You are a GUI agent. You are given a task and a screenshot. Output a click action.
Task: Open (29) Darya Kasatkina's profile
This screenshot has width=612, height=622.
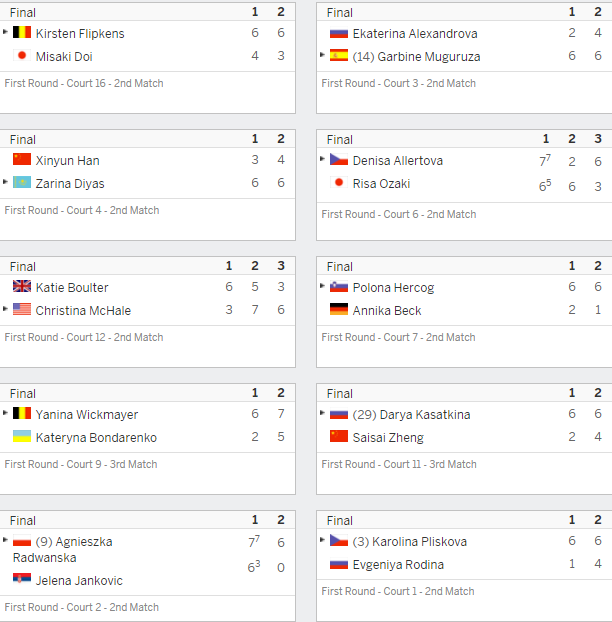click(x=411, y=415)
